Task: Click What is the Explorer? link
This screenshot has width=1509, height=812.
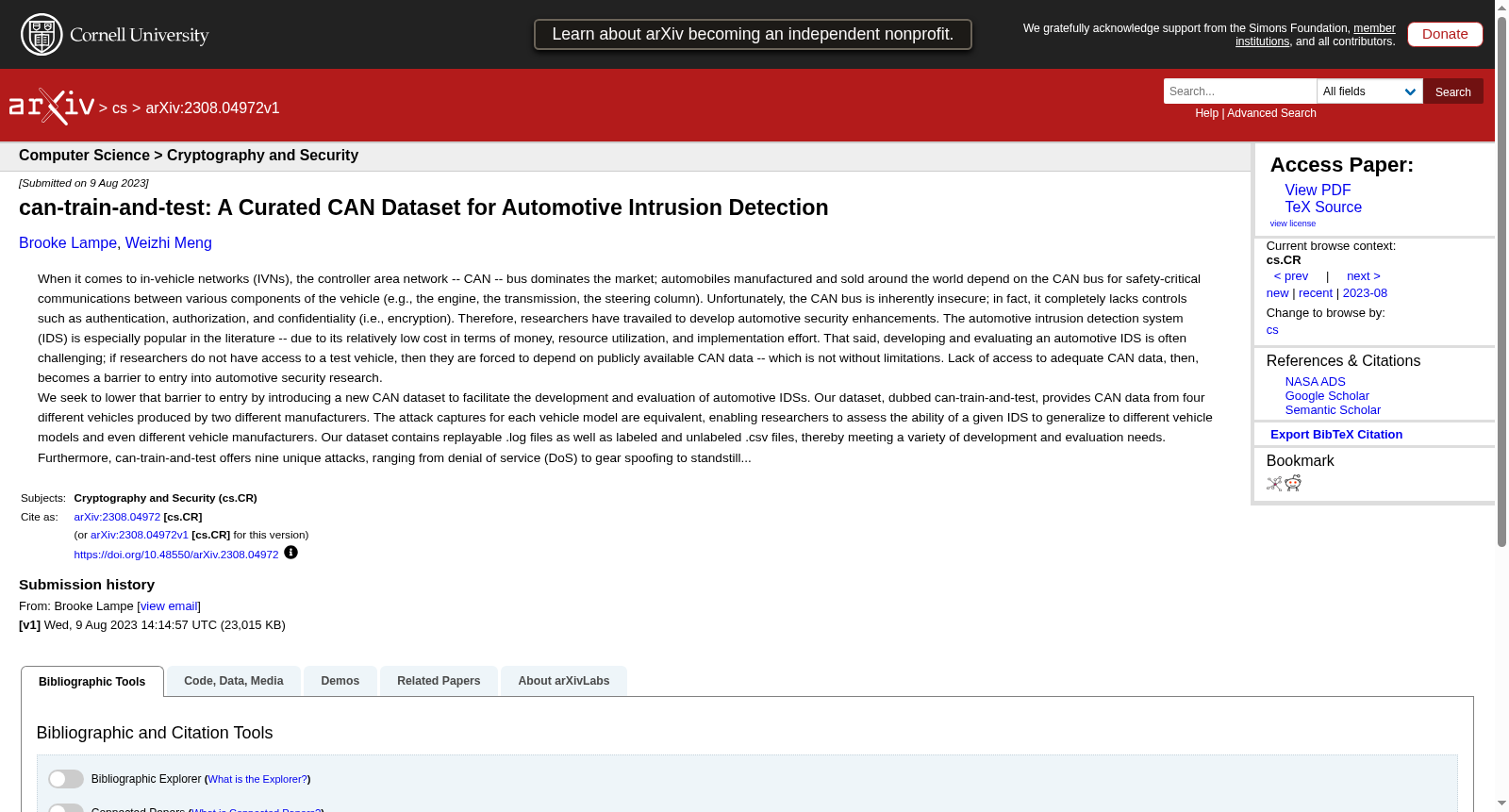Action: coord(257,779)
